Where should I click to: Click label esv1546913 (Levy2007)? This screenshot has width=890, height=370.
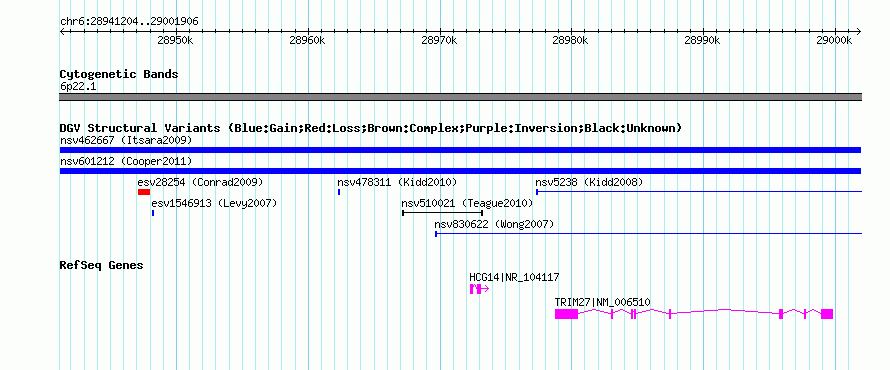tap(214, 203)
